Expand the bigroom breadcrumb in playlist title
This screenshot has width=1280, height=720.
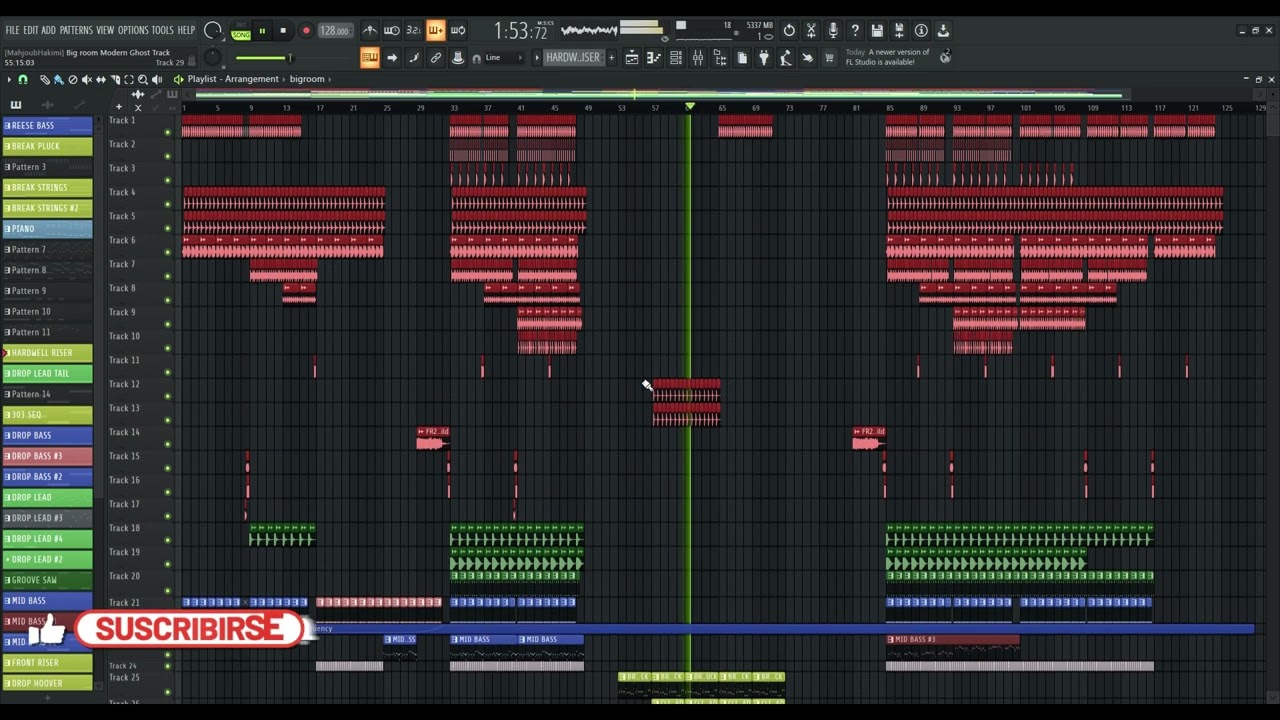pyautogui.click(x=307, y=79)
